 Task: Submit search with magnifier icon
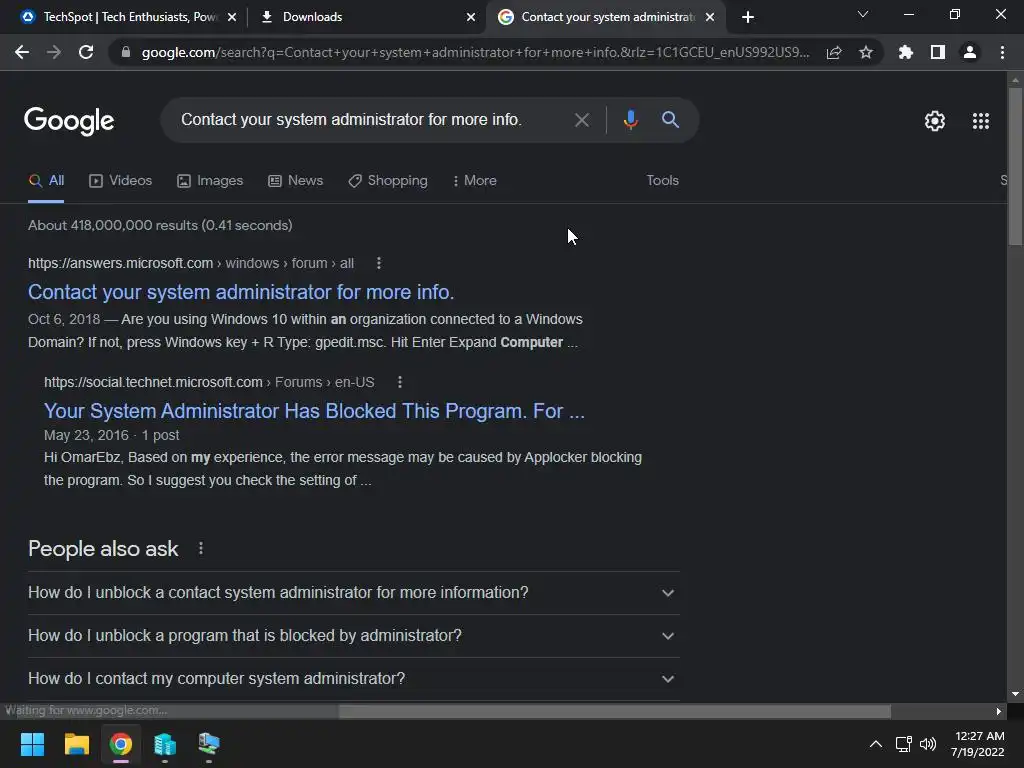tap(670, 120)
